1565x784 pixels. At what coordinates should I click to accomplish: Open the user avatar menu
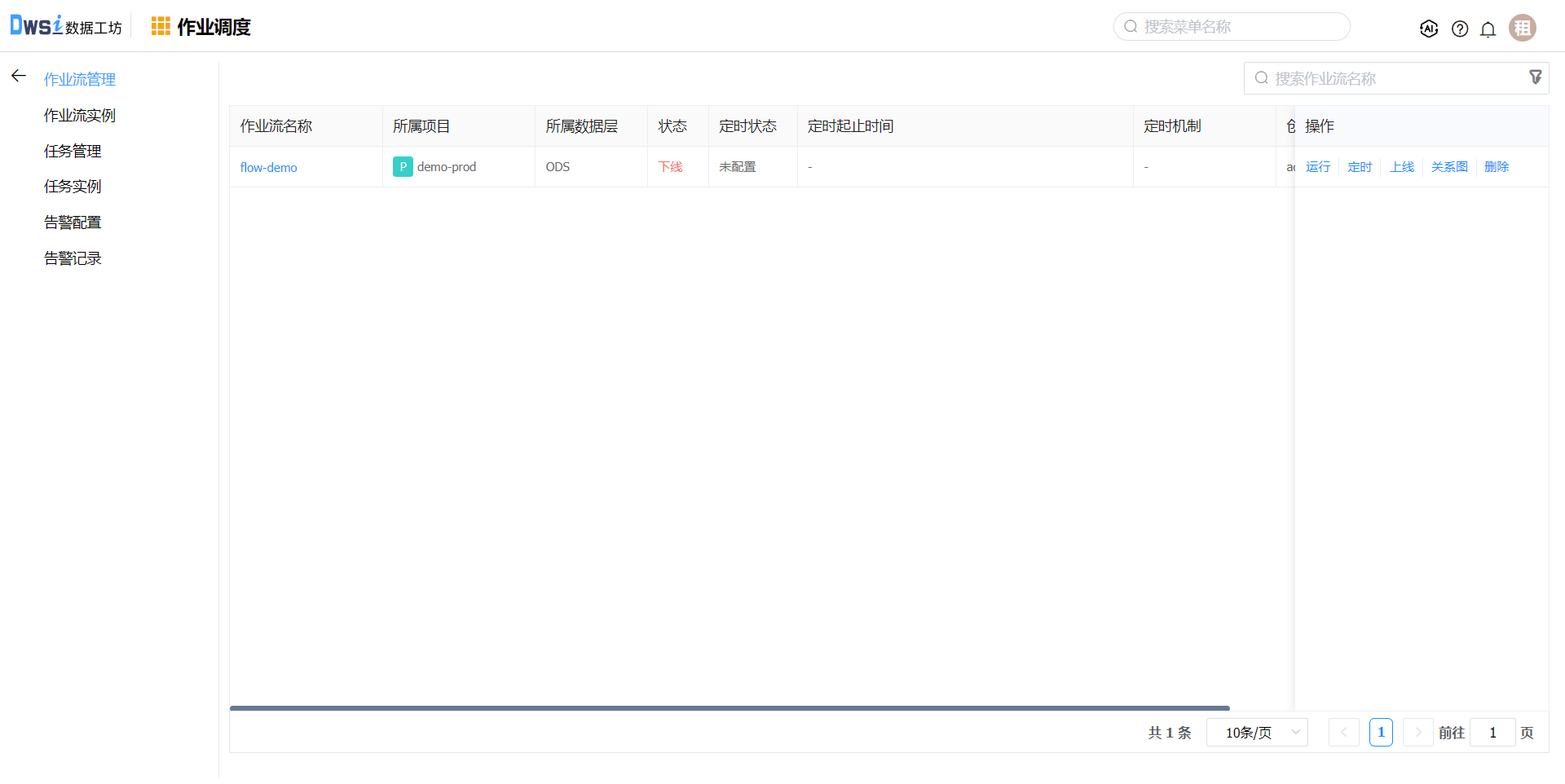click(1522, 28)
